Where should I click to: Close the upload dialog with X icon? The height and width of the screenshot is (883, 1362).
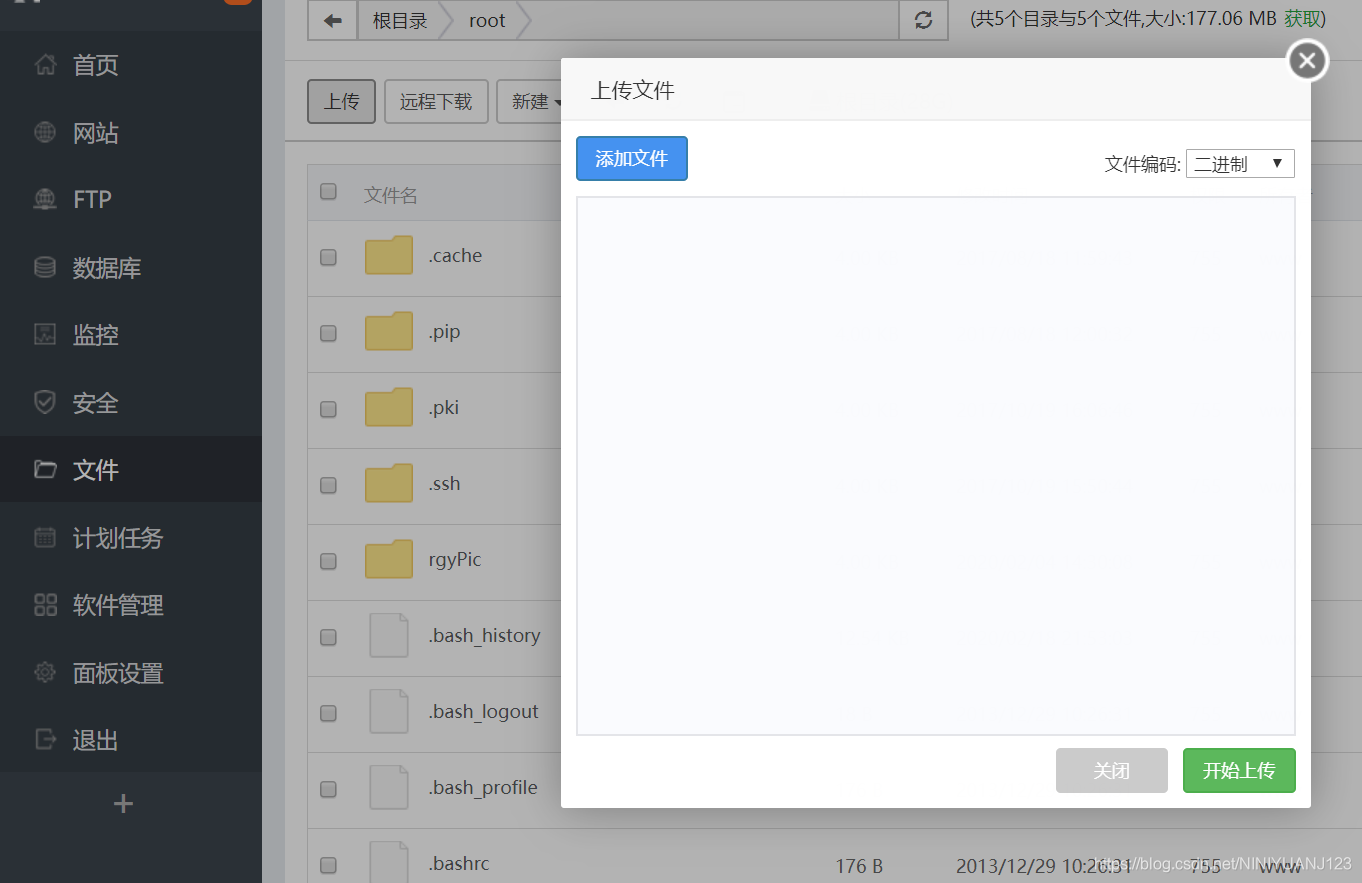1307,61
